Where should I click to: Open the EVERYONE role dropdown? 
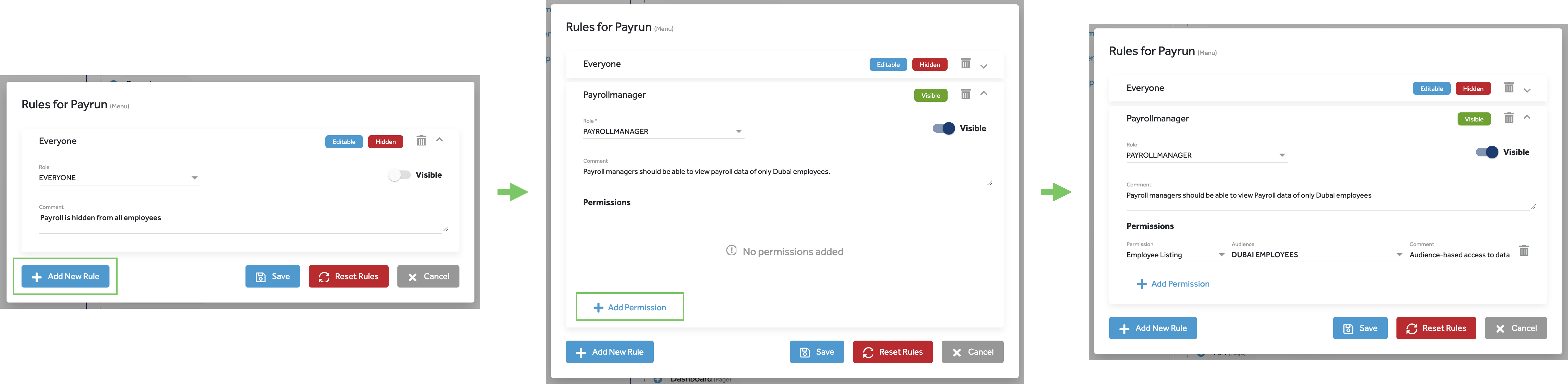tap(195, 178)
